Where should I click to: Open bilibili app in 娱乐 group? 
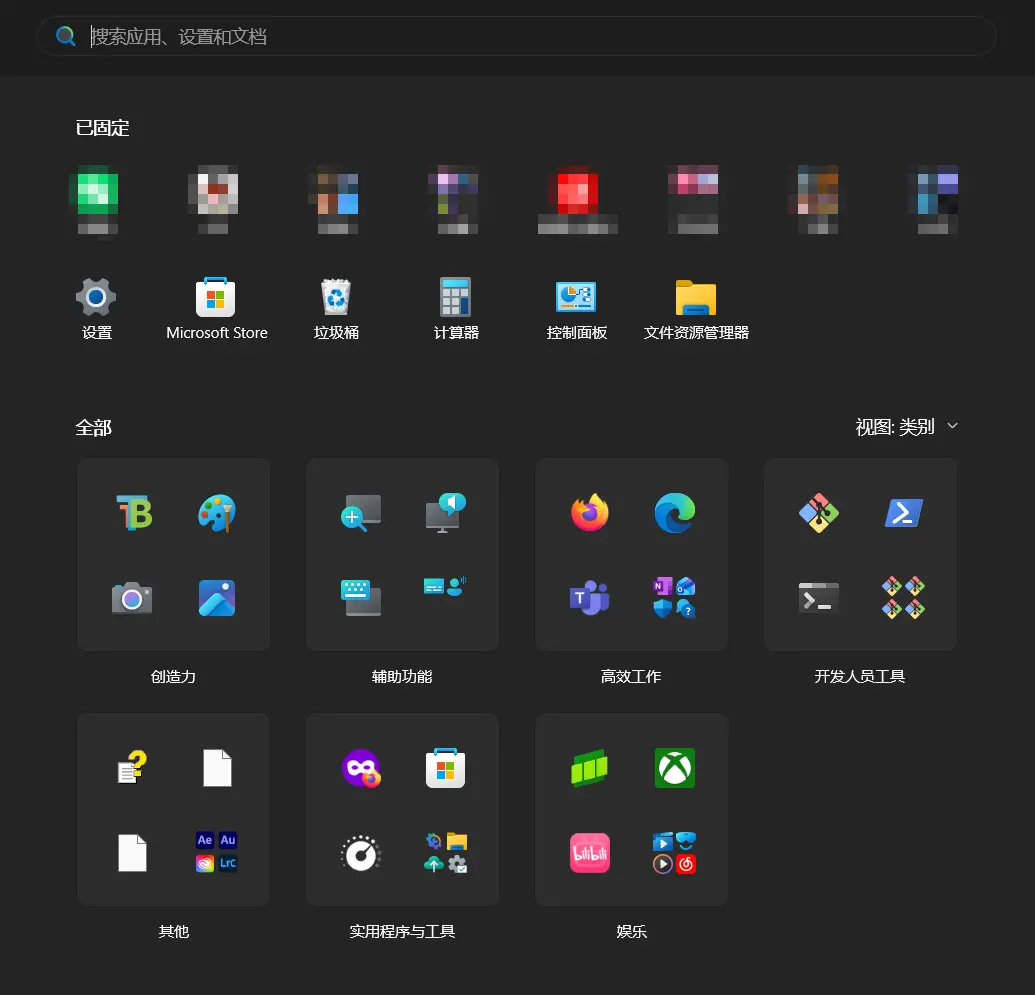click(589, 852)
